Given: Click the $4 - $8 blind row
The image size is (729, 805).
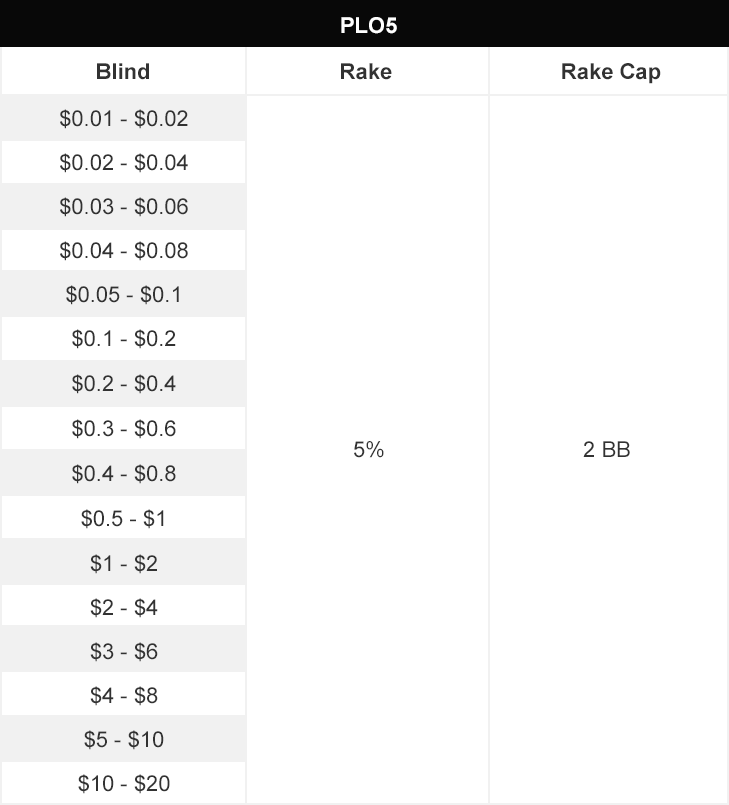Looking at the screenshot, I should pyautogui.click(x=123, y=695).
